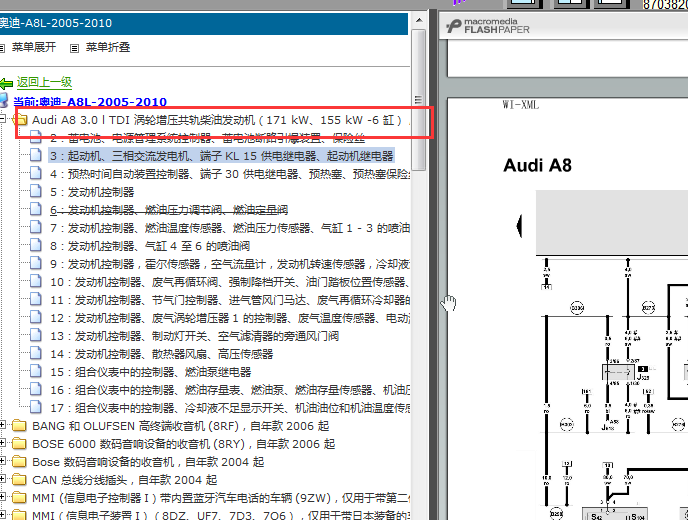Click the WI-XML text in document

click(x=520, y=105)
